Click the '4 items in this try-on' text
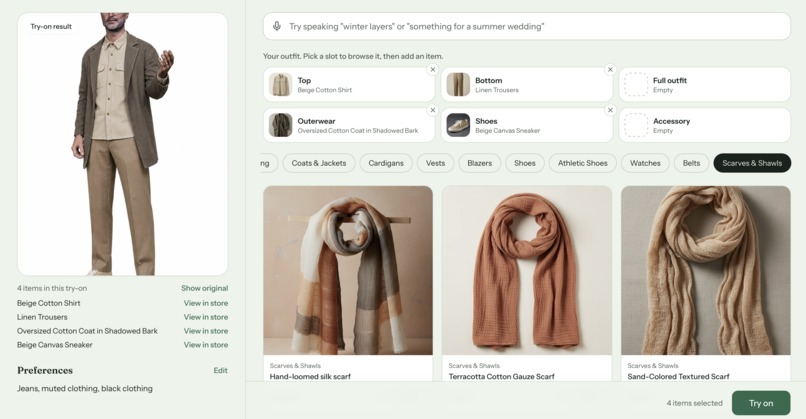 52,288
